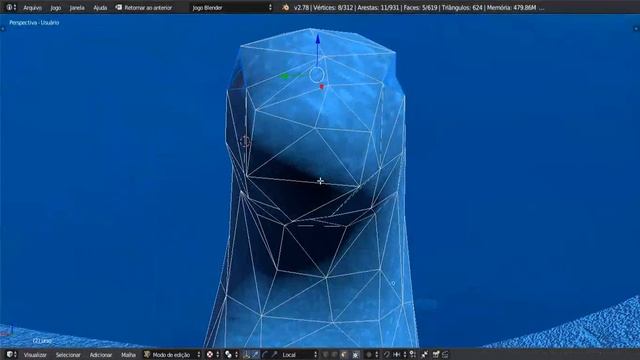The height and width of the screenshot is (360, 640).
Task: Click the OpenGL render image icon
Action: [x=435, y=355]
